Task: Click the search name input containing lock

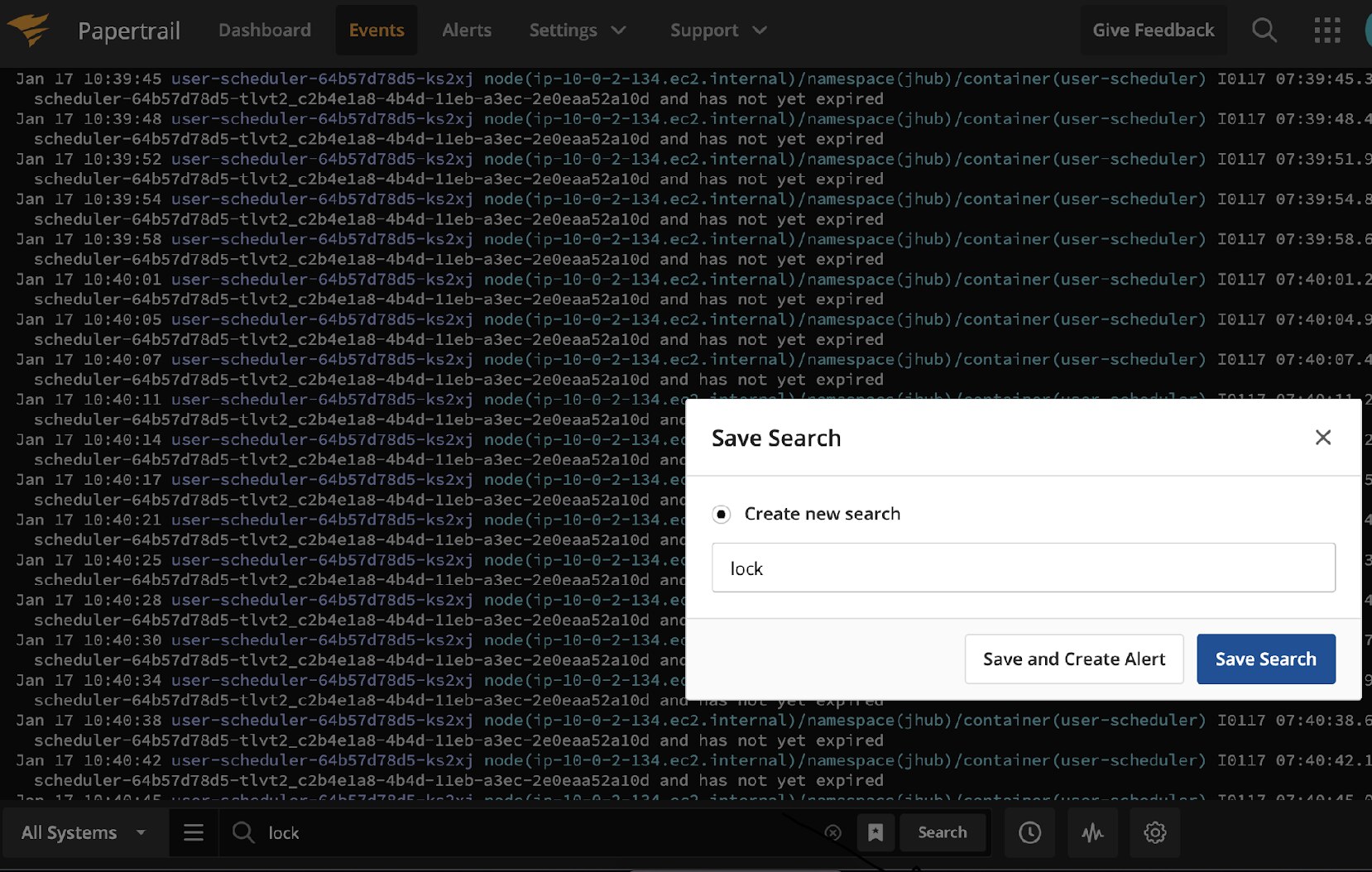Action: (x=1023, y=568)
